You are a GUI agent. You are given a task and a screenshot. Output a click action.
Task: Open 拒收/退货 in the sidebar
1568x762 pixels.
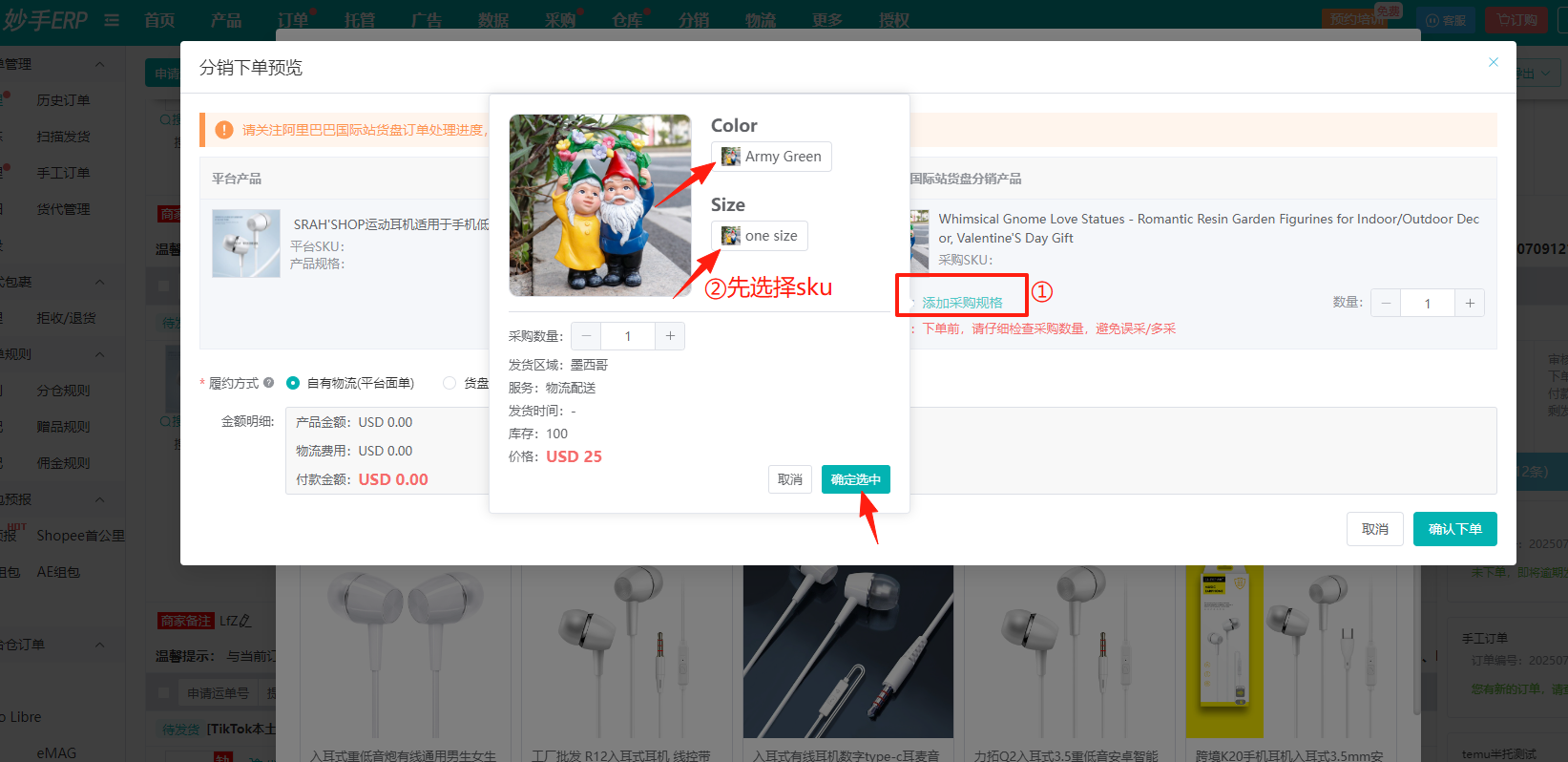[66, 318]
